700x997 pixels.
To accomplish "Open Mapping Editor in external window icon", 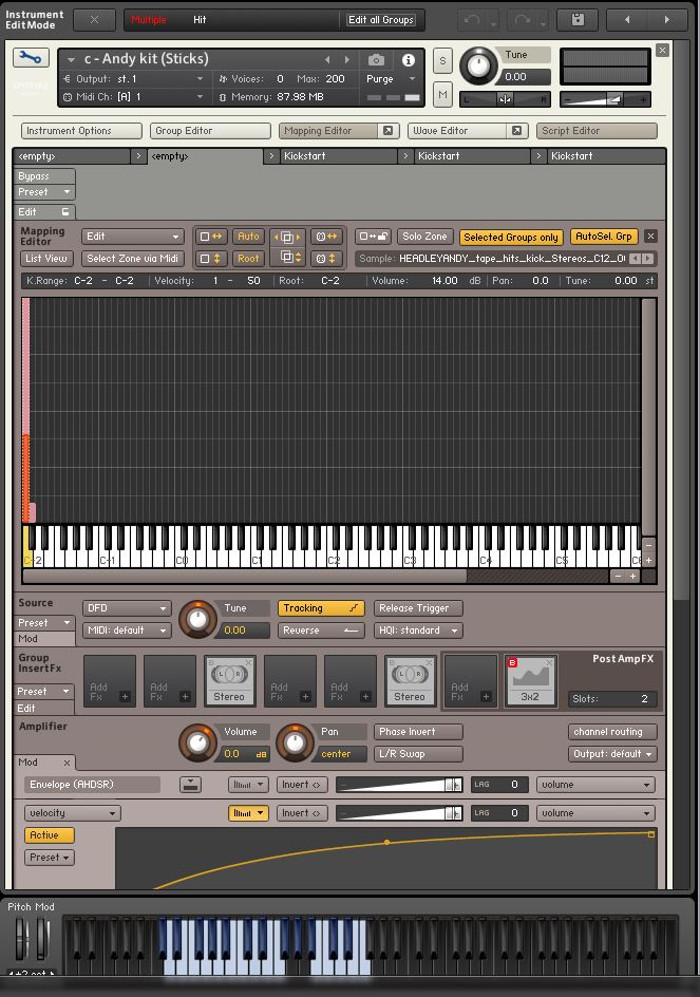I will pyautogui.click(x=387, y=130).
